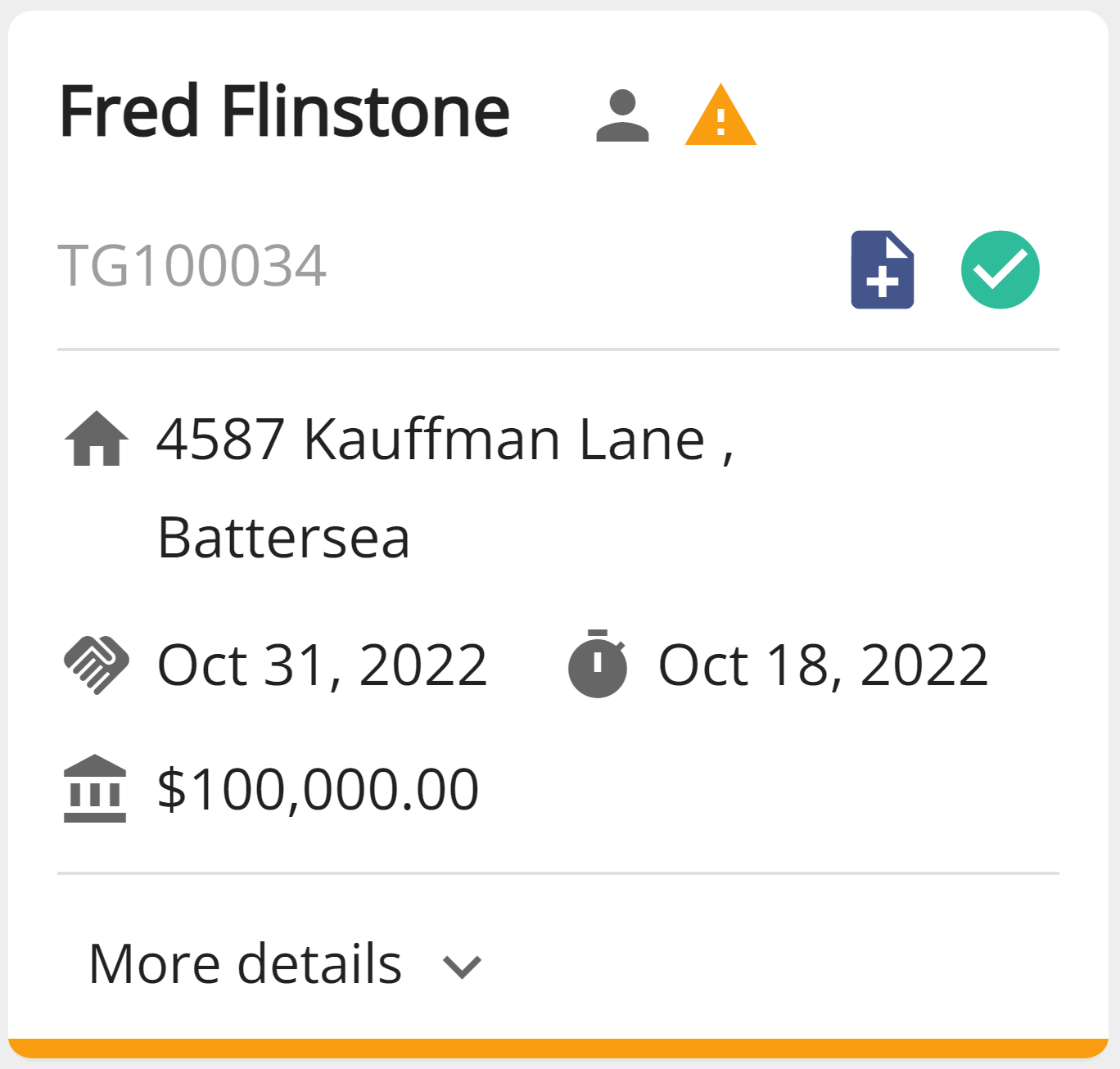Click the green checkmark status icon

(1000, 269)
